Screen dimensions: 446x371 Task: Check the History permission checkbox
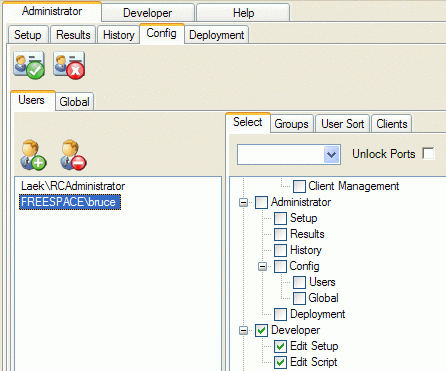click(x=280, y=250)
